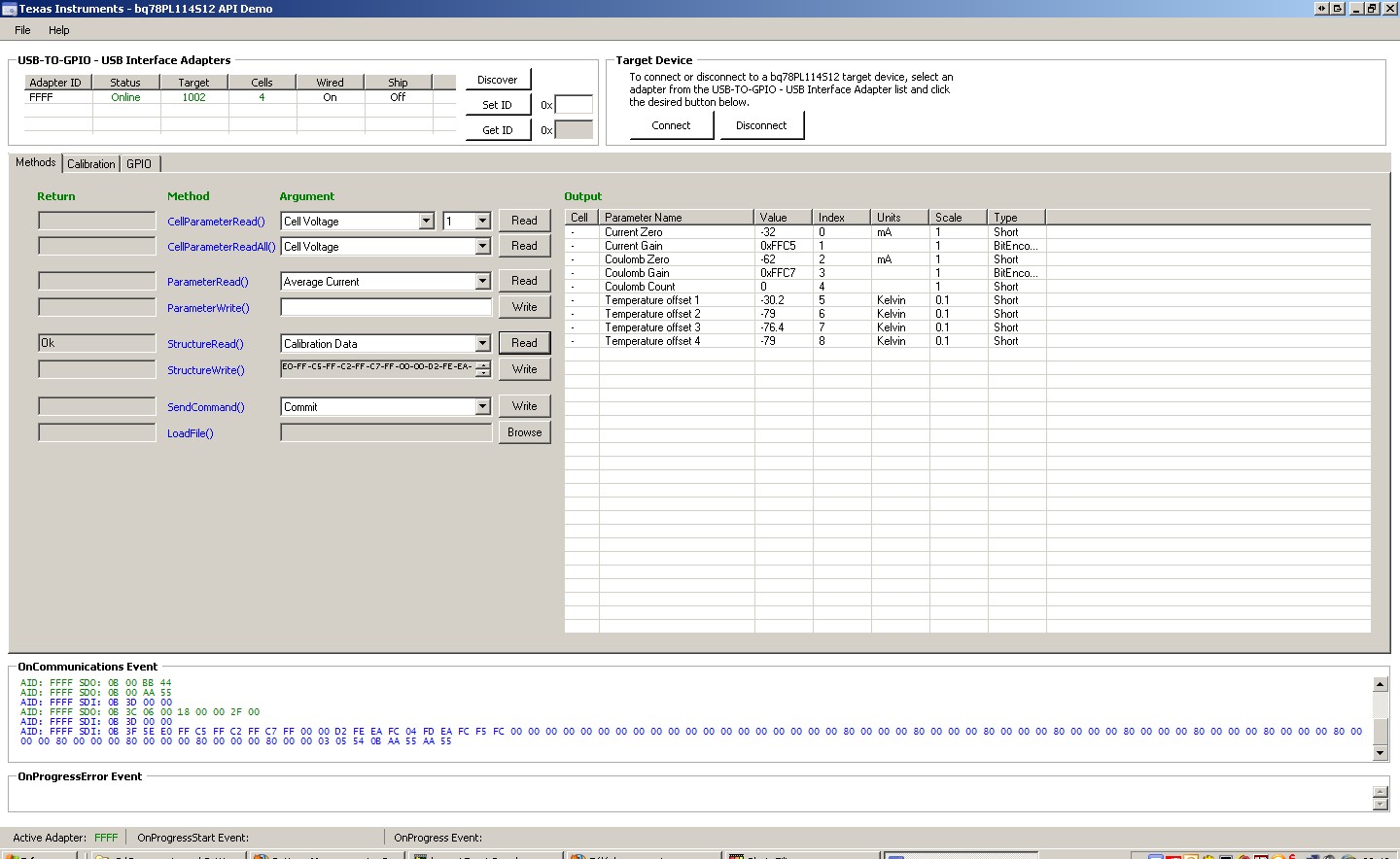Select the Current Gain output row
Viewport: 1400px width, 859px height.
[967, 246]
